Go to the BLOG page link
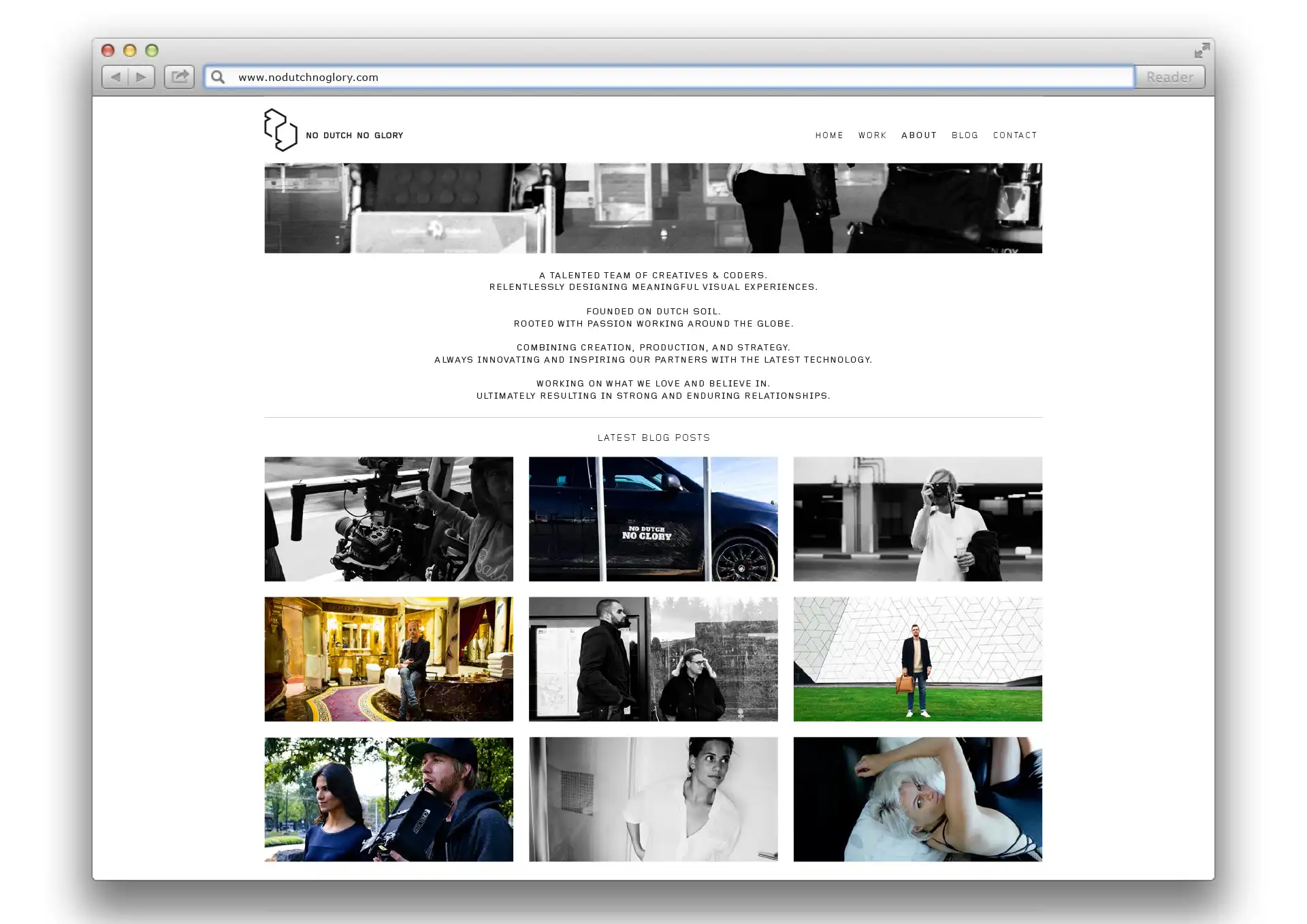Viewport: 1307px width, 924px height. point(965,135)
